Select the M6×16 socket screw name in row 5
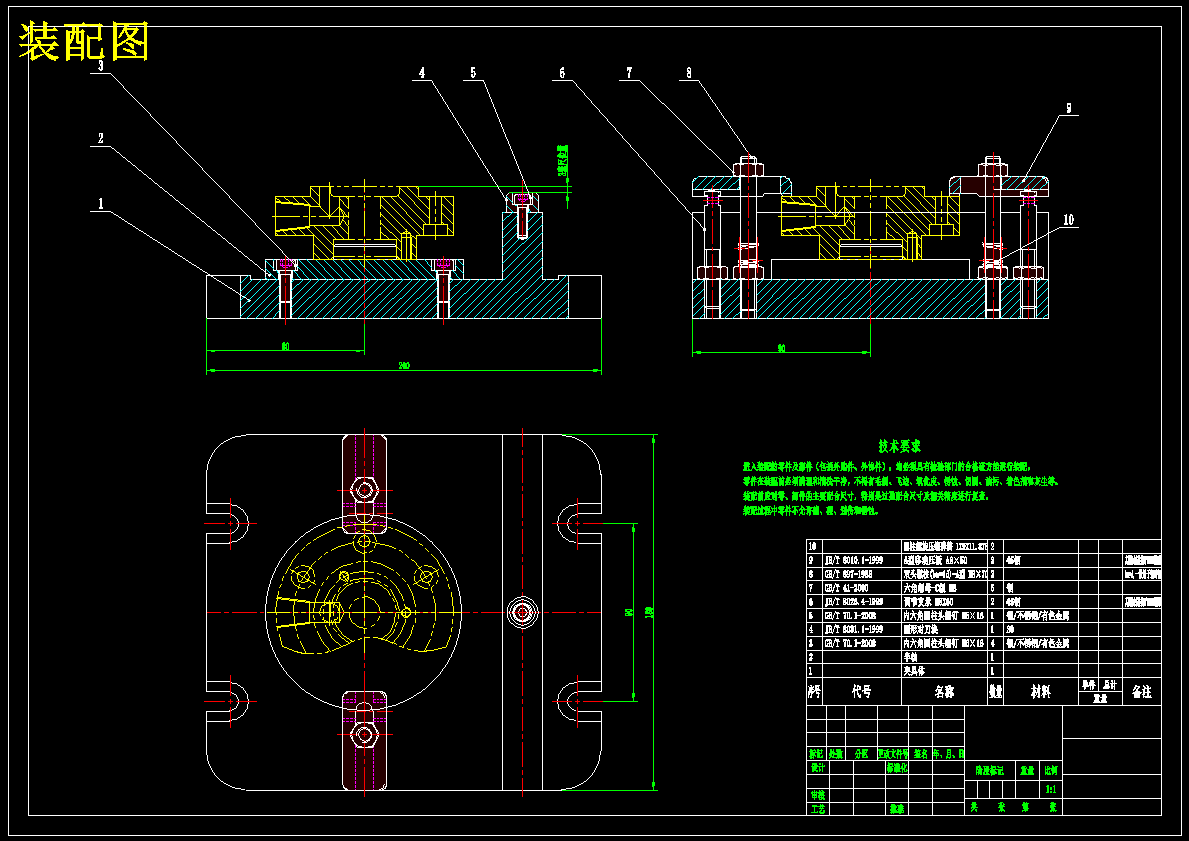This screenshot has width=1189, height=841. (943, 616)
